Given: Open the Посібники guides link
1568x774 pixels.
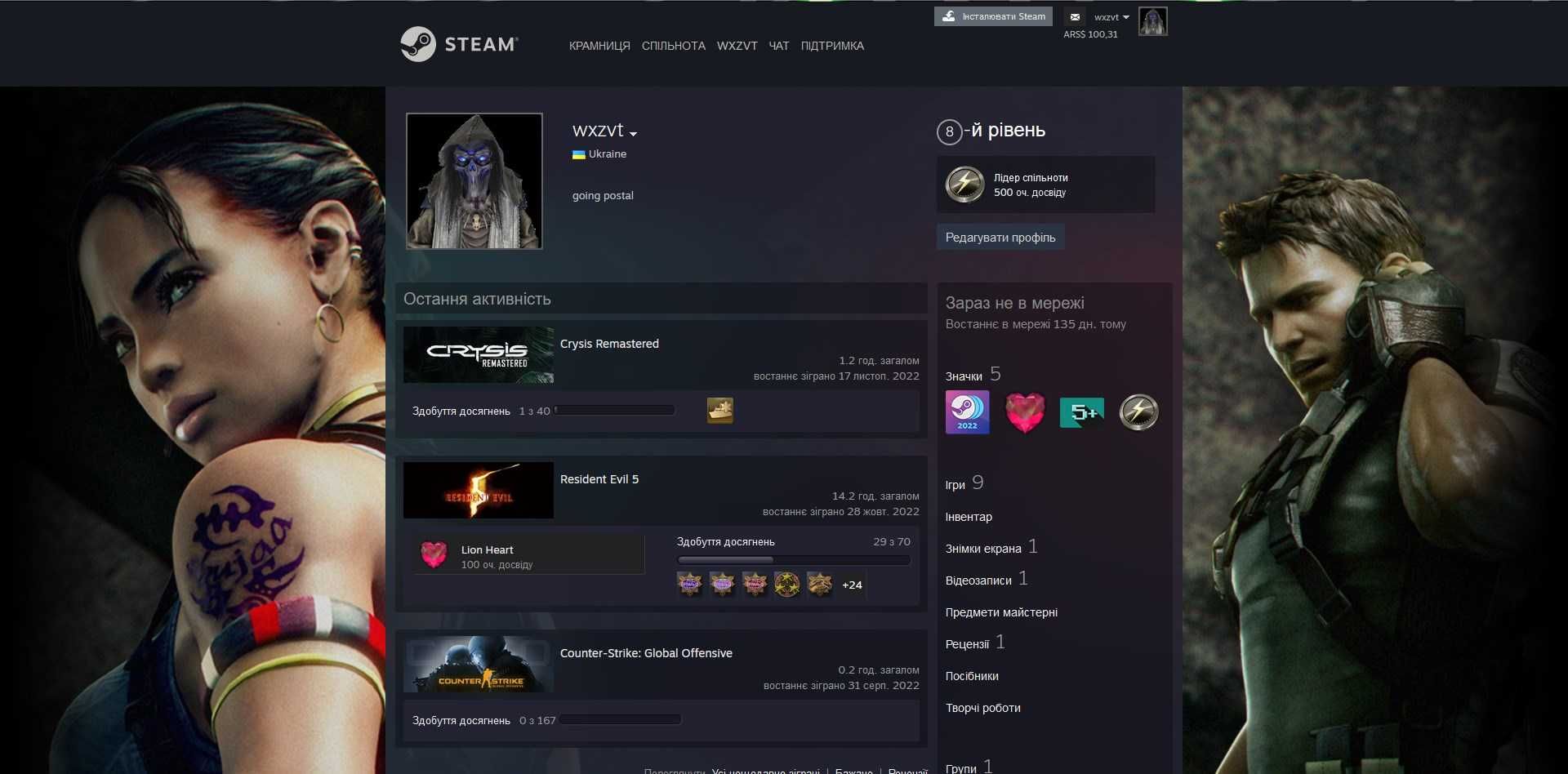Looking at the screenshot, I should [x=972, y=676].
